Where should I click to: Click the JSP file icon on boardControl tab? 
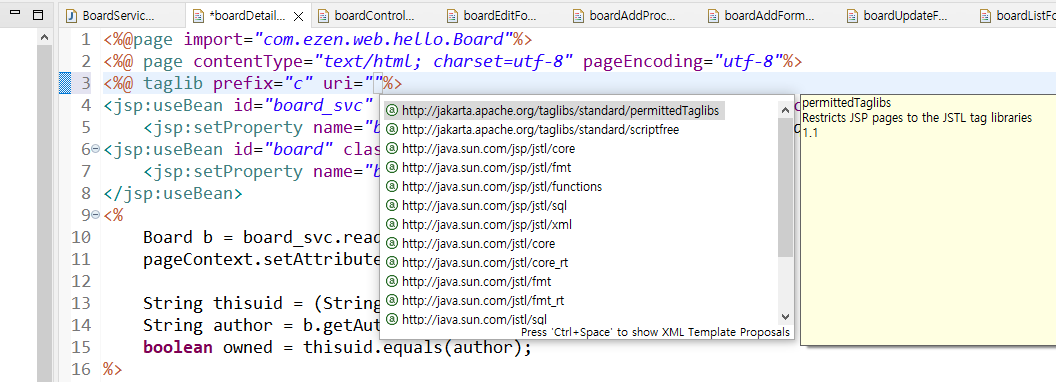click(x=323, y=15)
